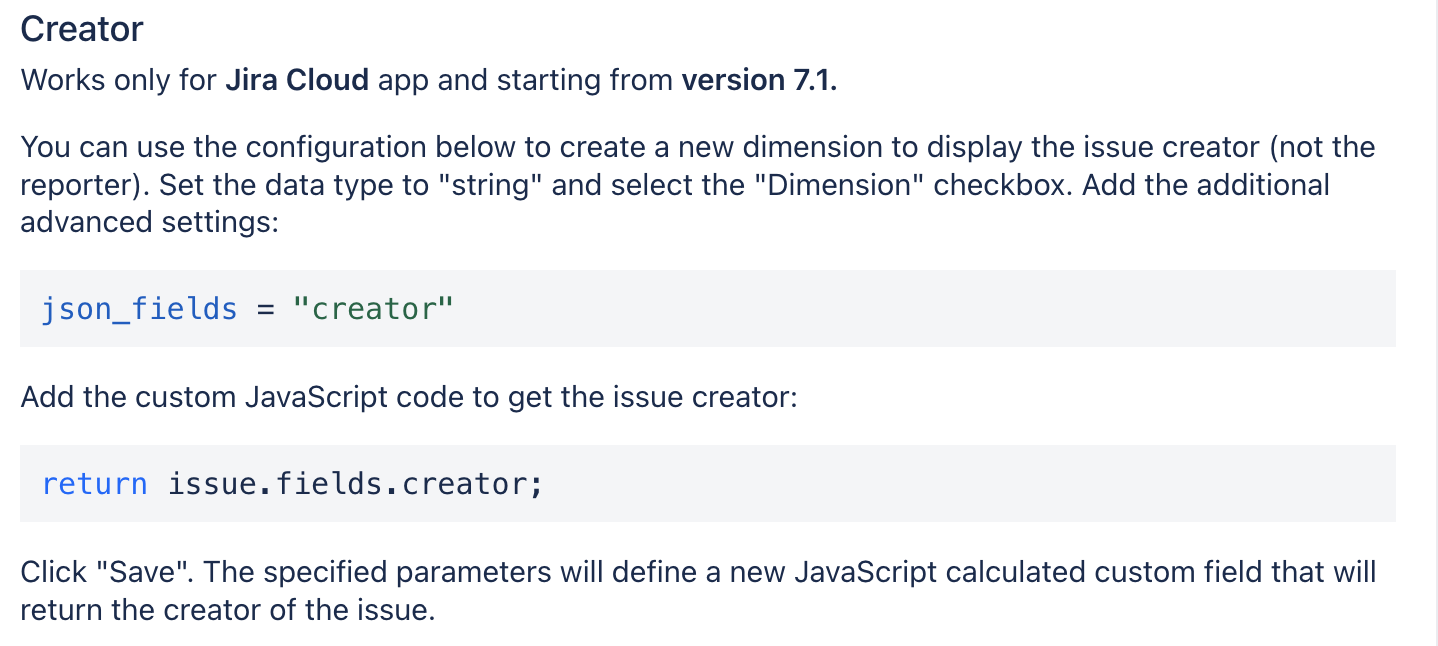Click the "creator" string value in code

pos(373,308)
